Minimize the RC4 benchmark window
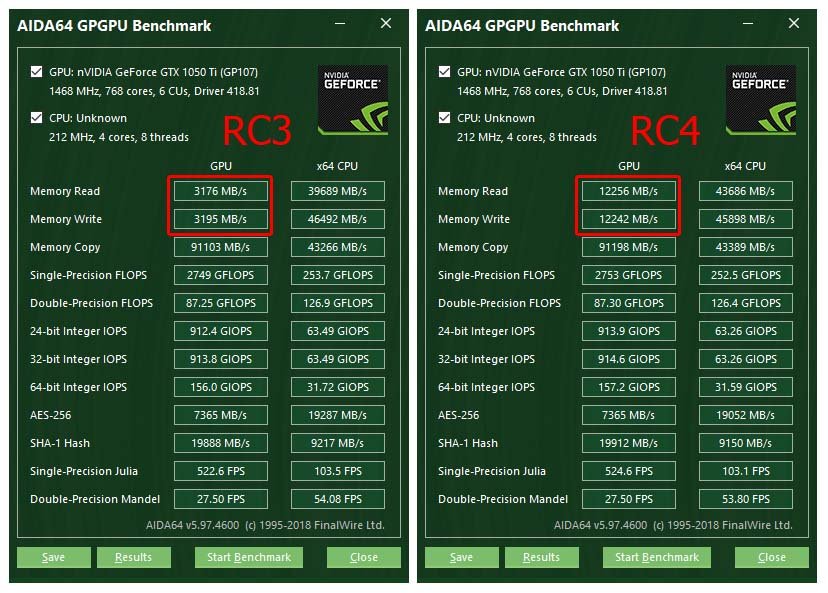The image size is (828, 593). (x=748, y=24)
